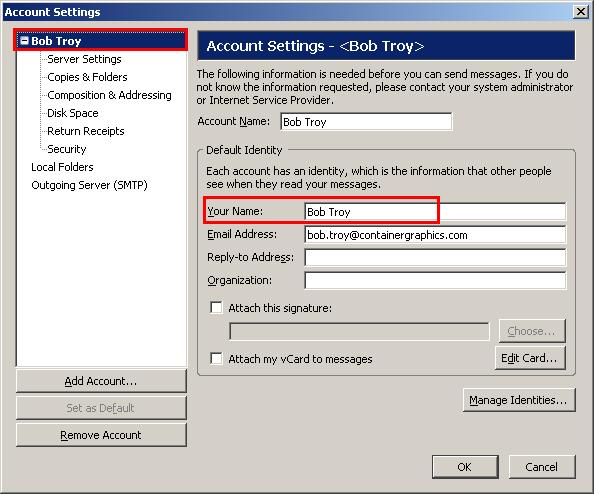The height and width of the screenshot is (494, 594).
Task: Select Local Folders account
Action: (x=62, y=167)
